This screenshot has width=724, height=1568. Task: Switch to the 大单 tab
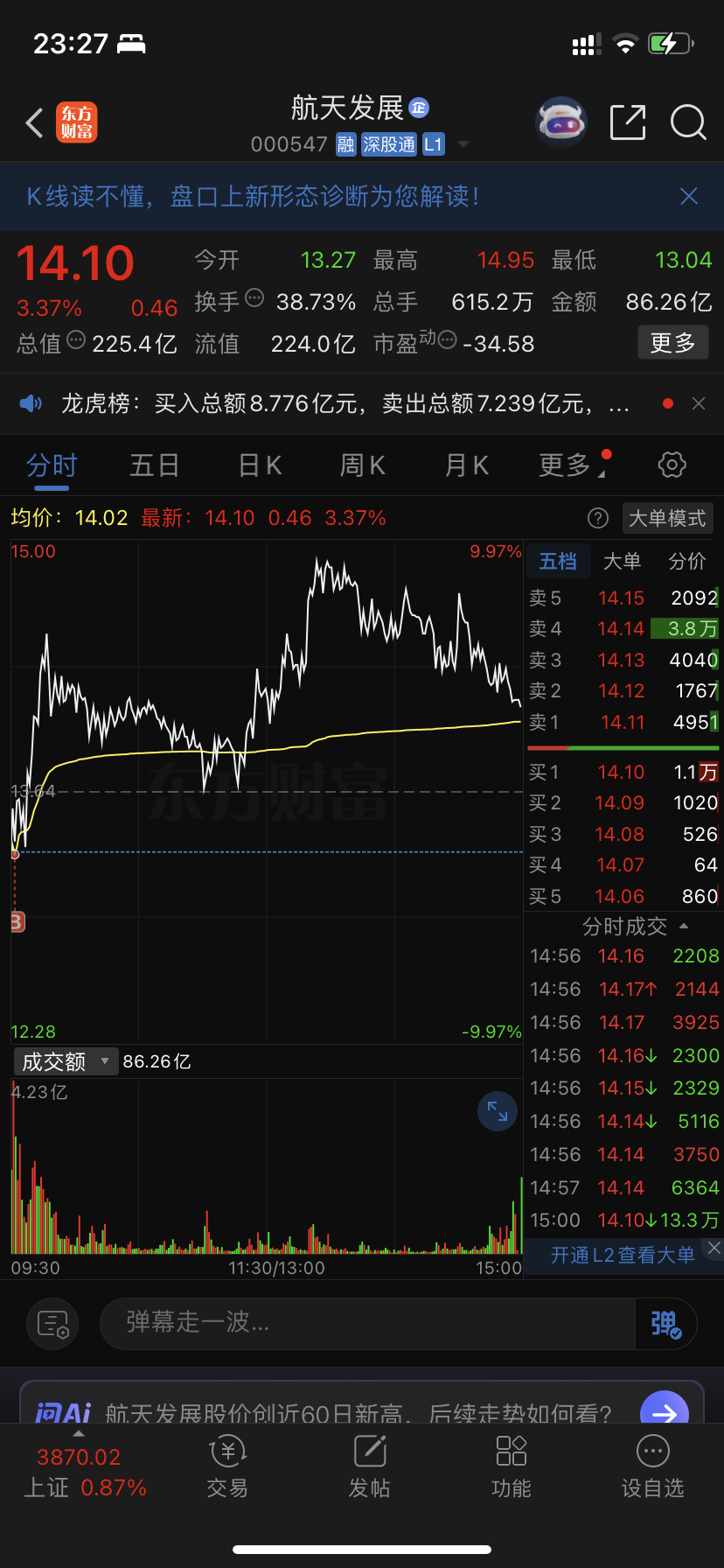(x=623, y=561)
